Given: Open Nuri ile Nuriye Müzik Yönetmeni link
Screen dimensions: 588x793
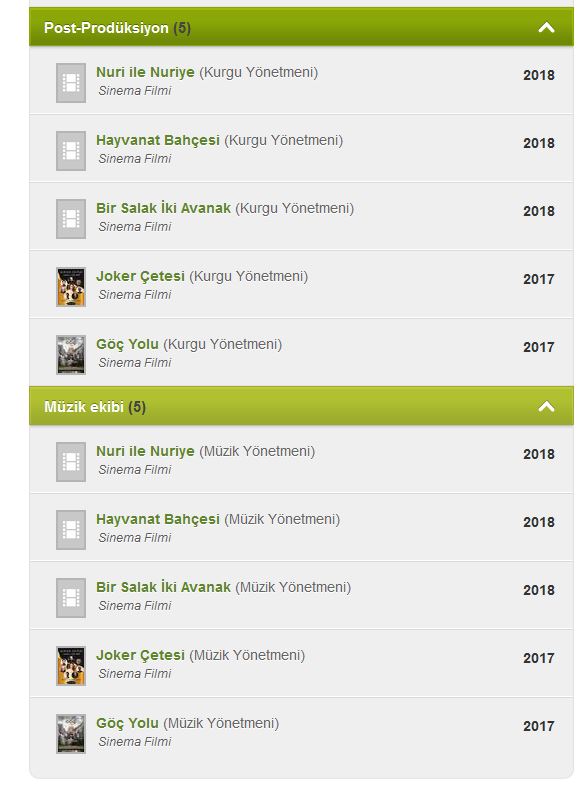Looking at the screenshot, I should [145, 451].
